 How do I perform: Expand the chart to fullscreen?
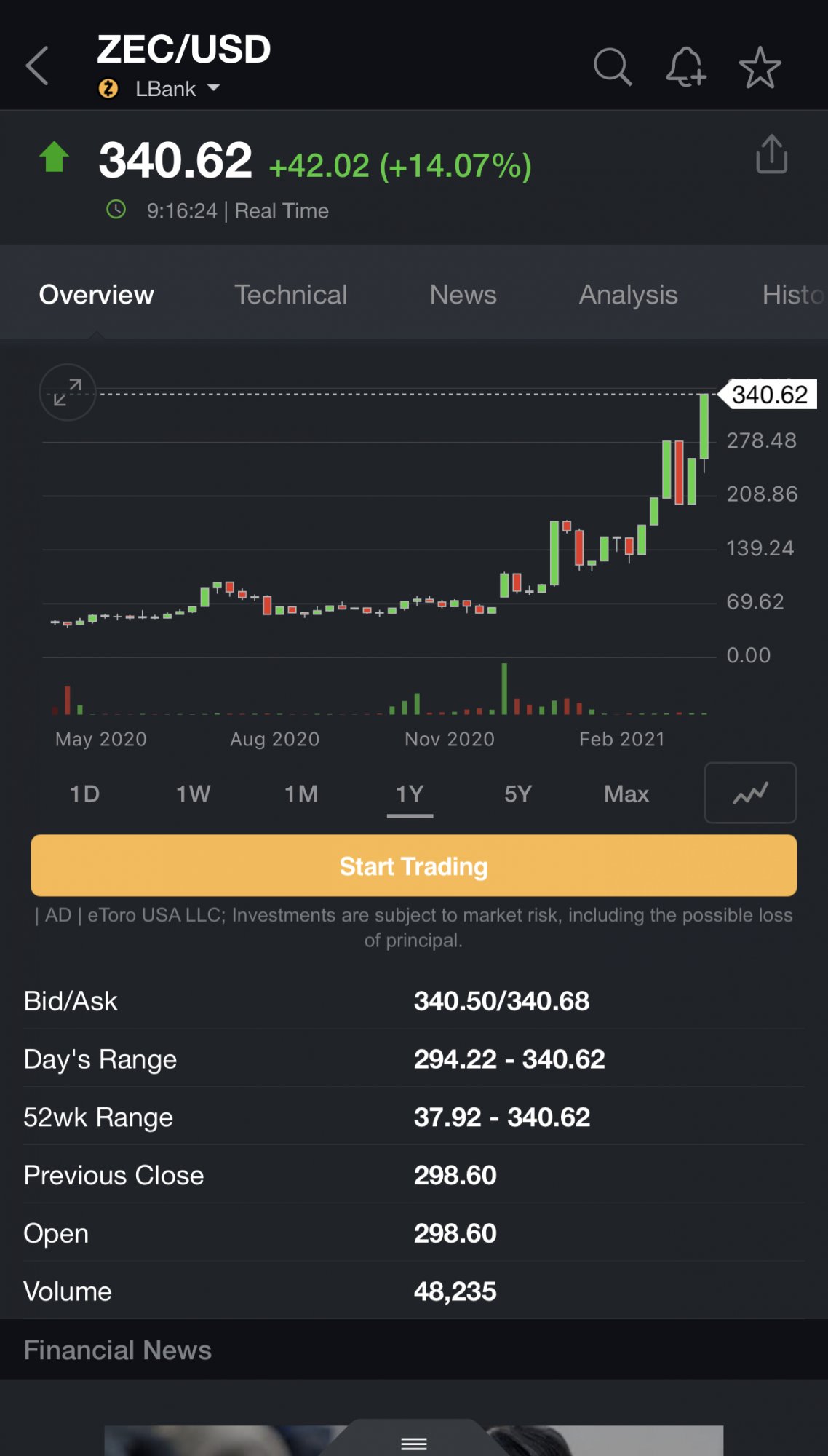(x=68, y=392)
